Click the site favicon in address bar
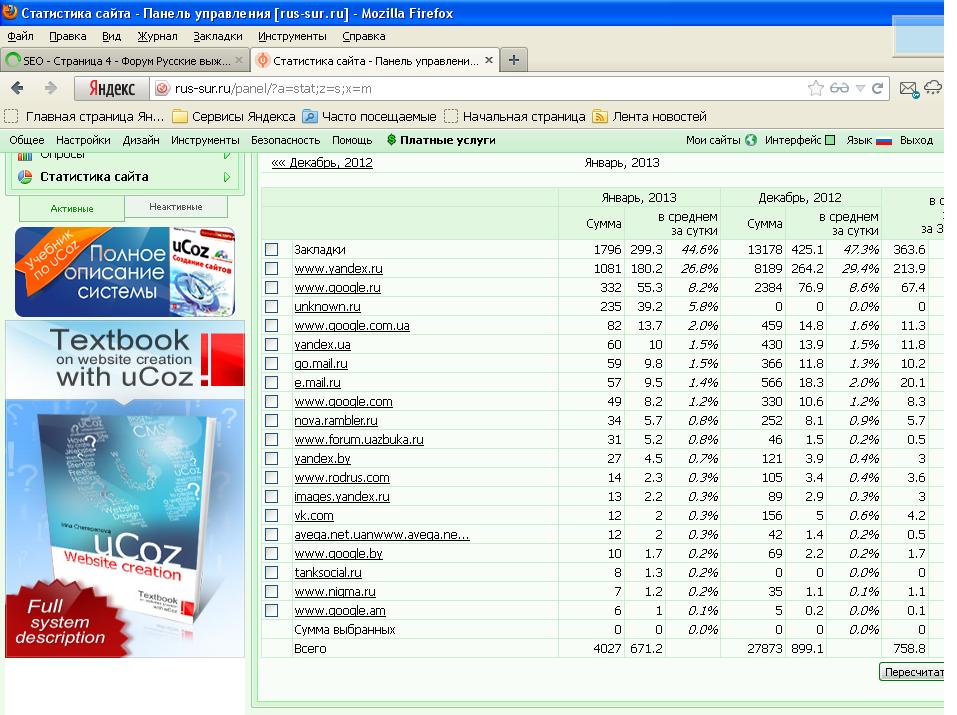Screen dimensions: 957x715 tap(162, 89)
